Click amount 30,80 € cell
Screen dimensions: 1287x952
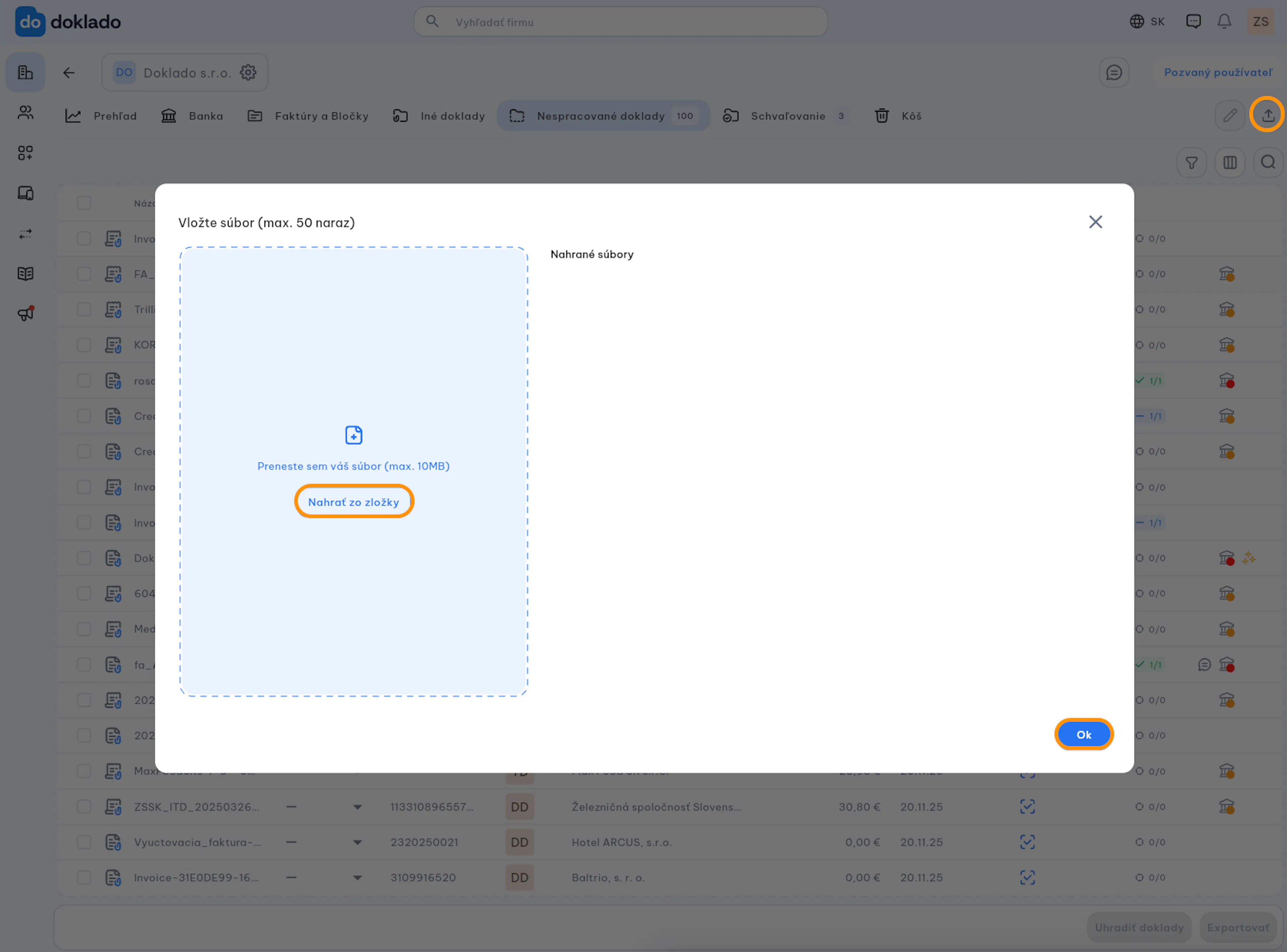pyautogui.click(x=859, y=807)
